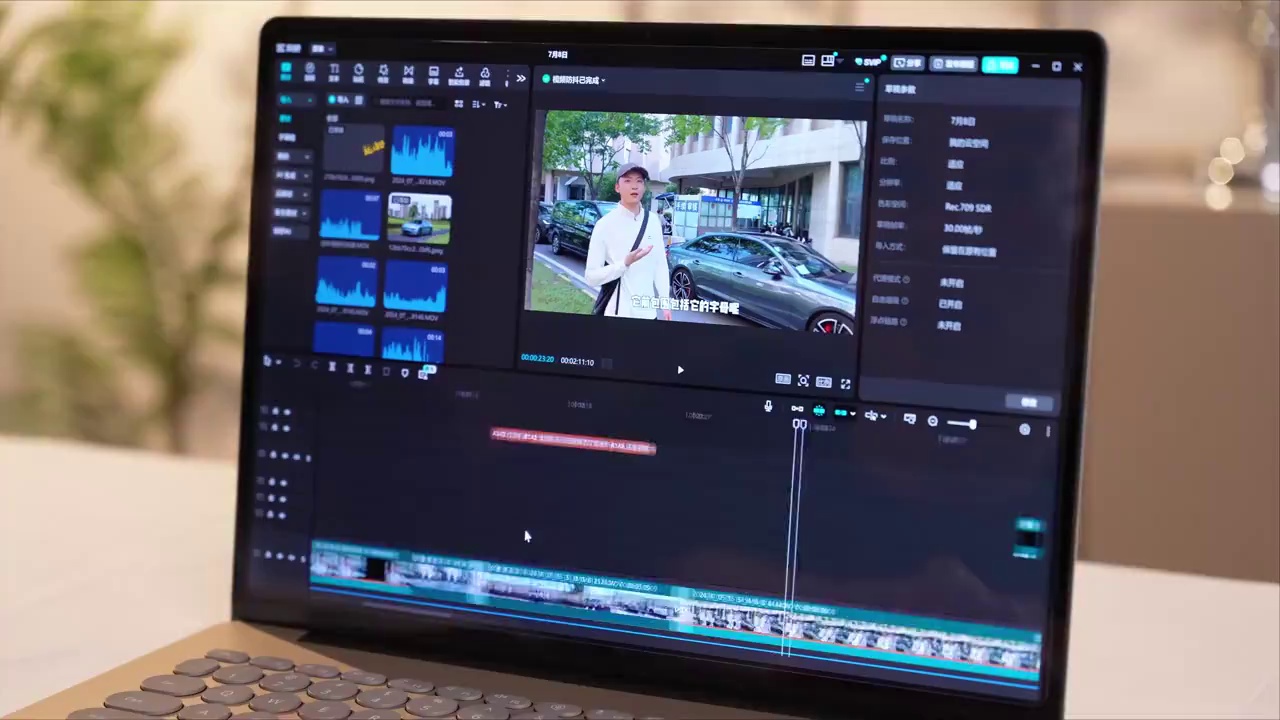Click the voiceover microphone icon above timeline

(768, 408)
